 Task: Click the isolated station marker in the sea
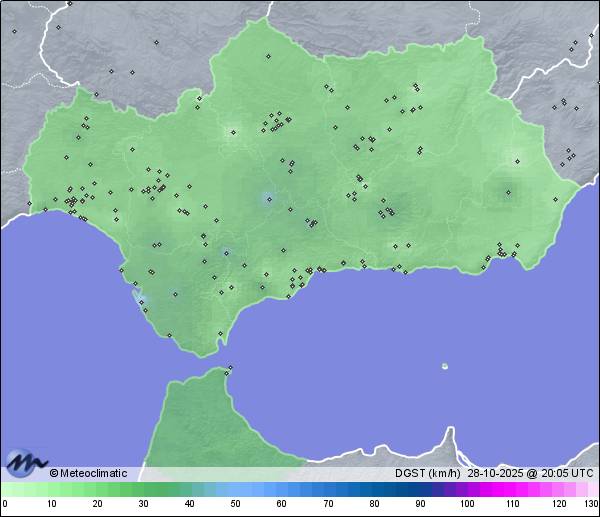point(445,366)
